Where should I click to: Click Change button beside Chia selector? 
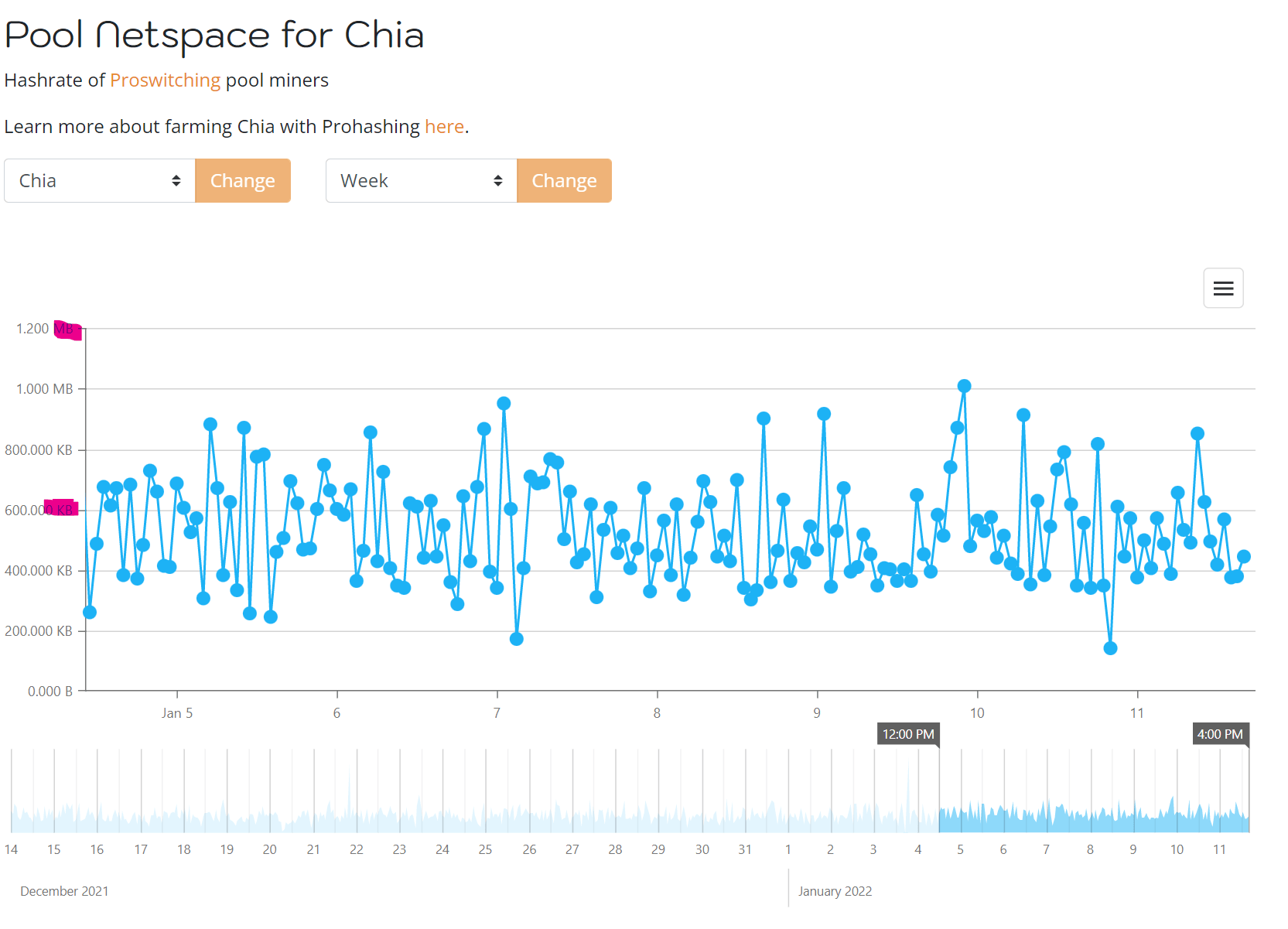(243, 181)
